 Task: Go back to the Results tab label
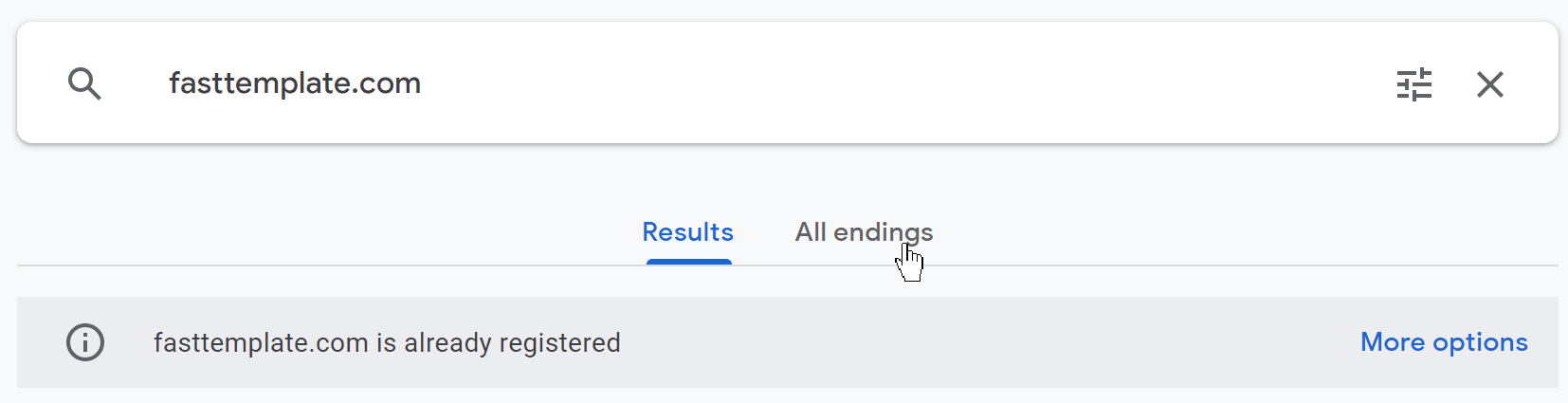687,232
